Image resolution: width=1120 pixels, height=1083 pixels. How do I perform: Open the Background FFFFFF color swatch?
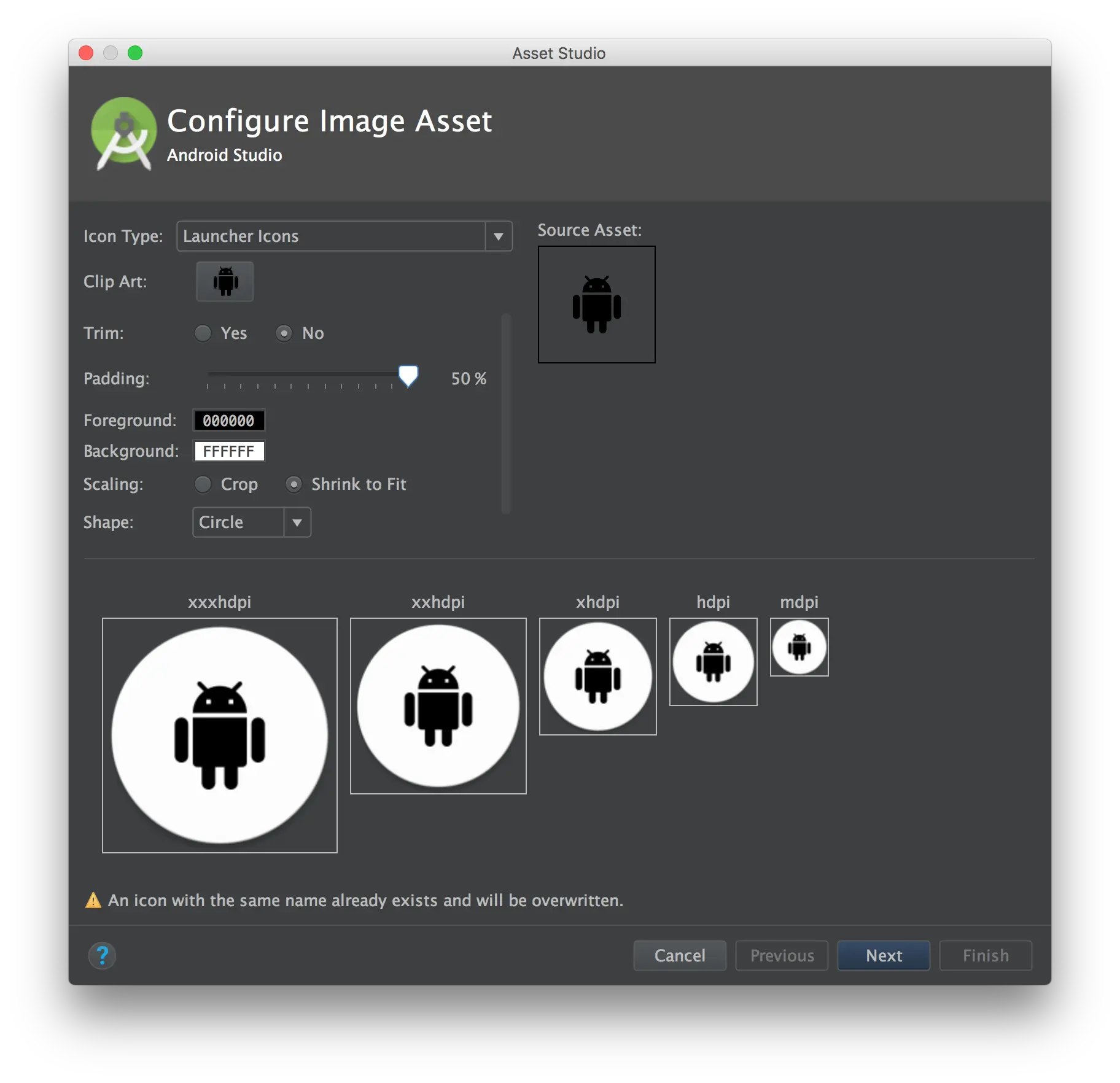click(x=229, y=451)
